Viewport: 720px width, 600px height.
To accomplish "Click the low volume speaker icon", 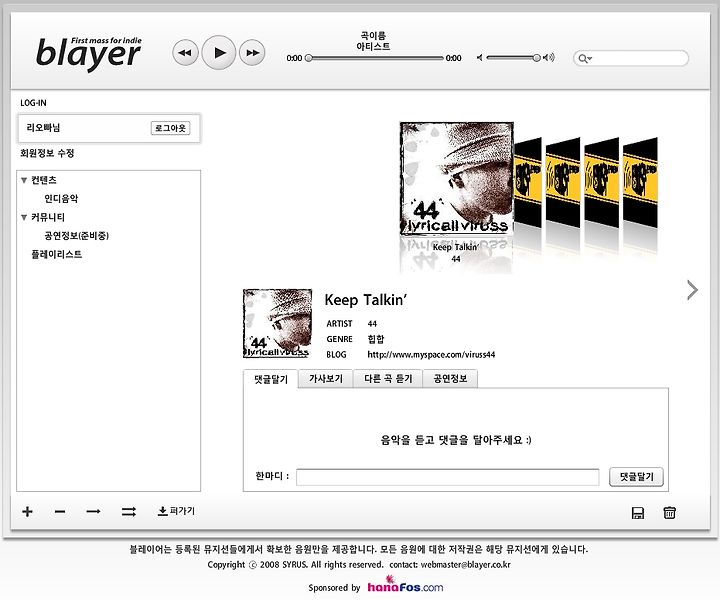I will pyautogui.click(x=480, y=58).
